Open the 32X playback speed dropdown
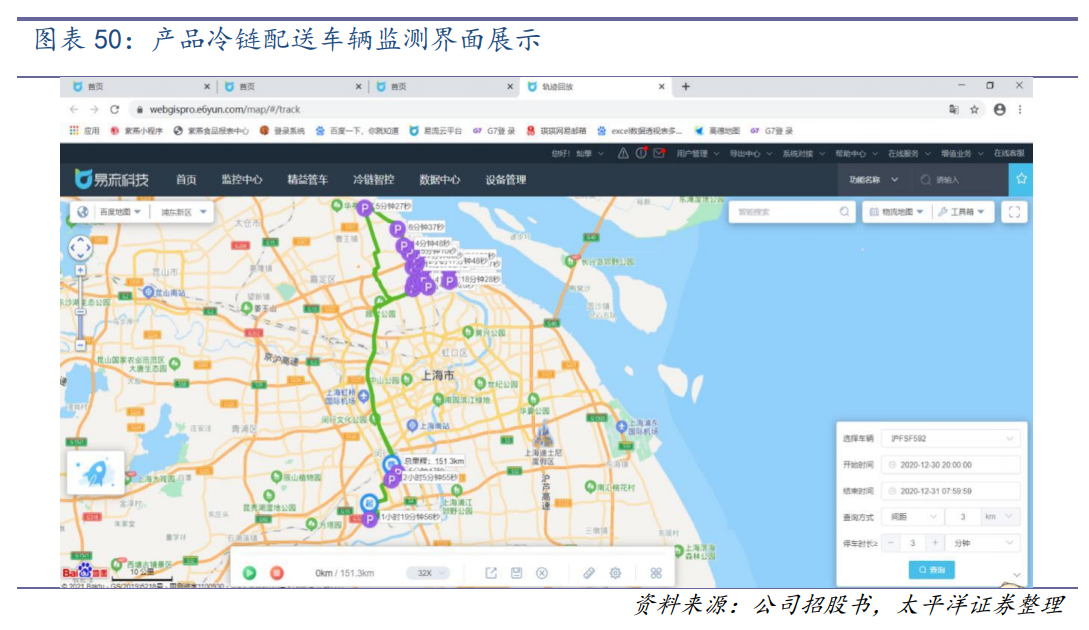1089x630 pixels. (x=427, y=573)
